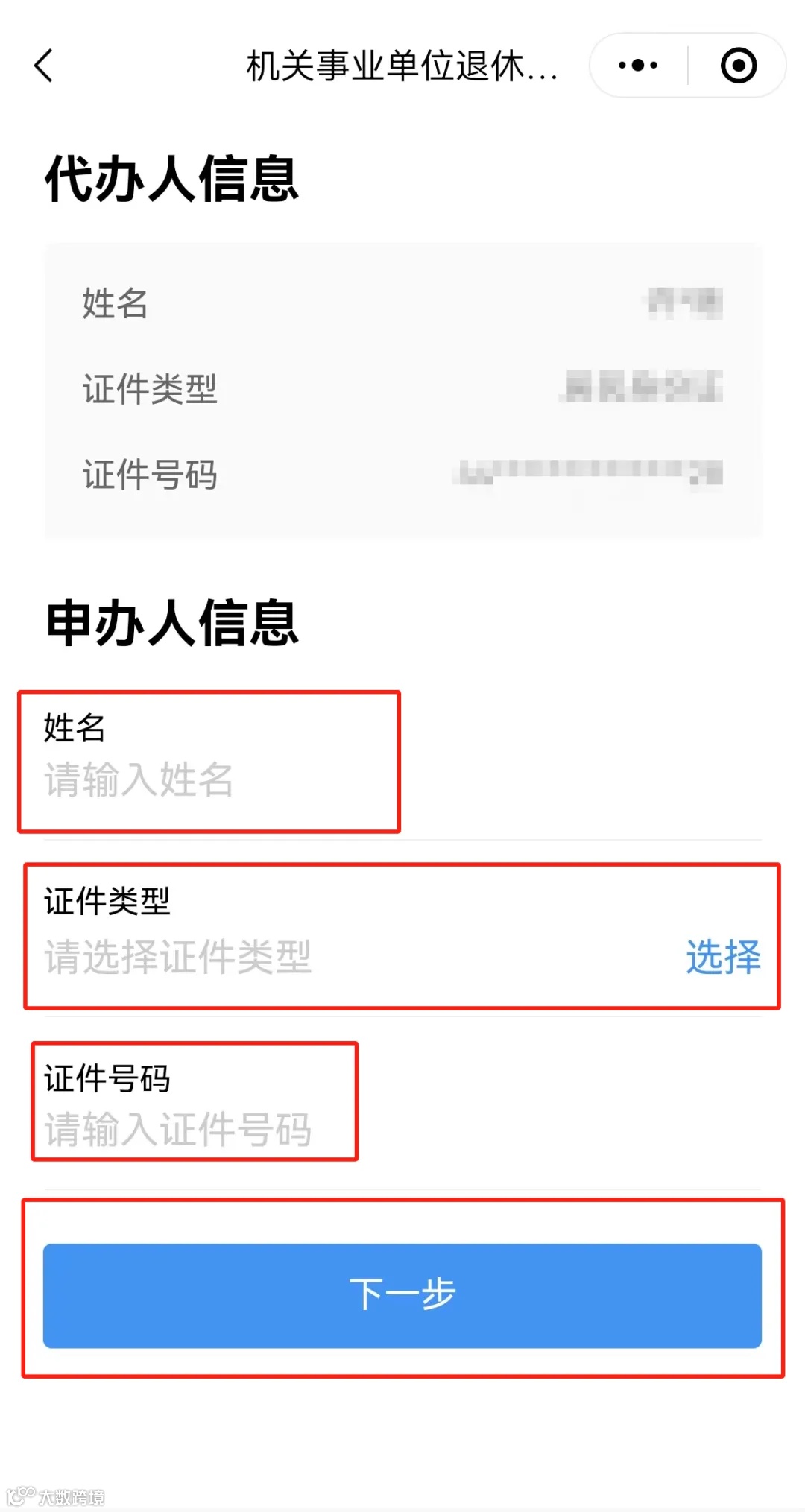805x1512 pixels.
Task: Tap the blurred 代办人 证件类型 value
Action: coord(642,387)
